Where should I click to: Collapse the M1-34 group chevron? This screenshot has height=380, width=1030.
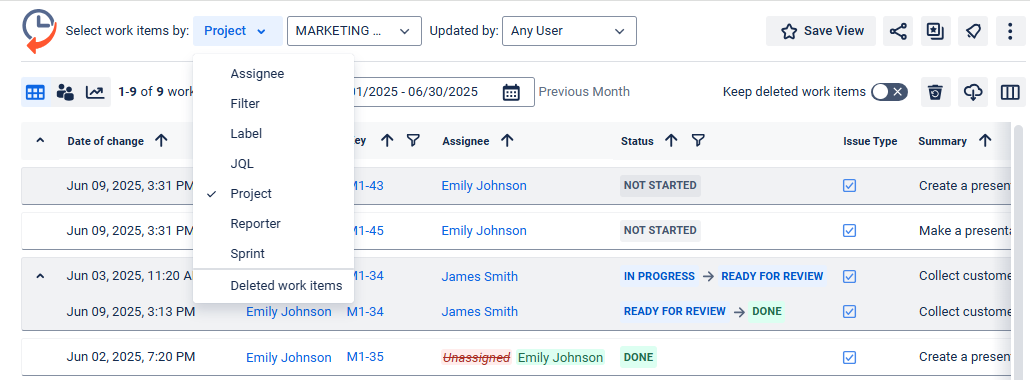40,277
